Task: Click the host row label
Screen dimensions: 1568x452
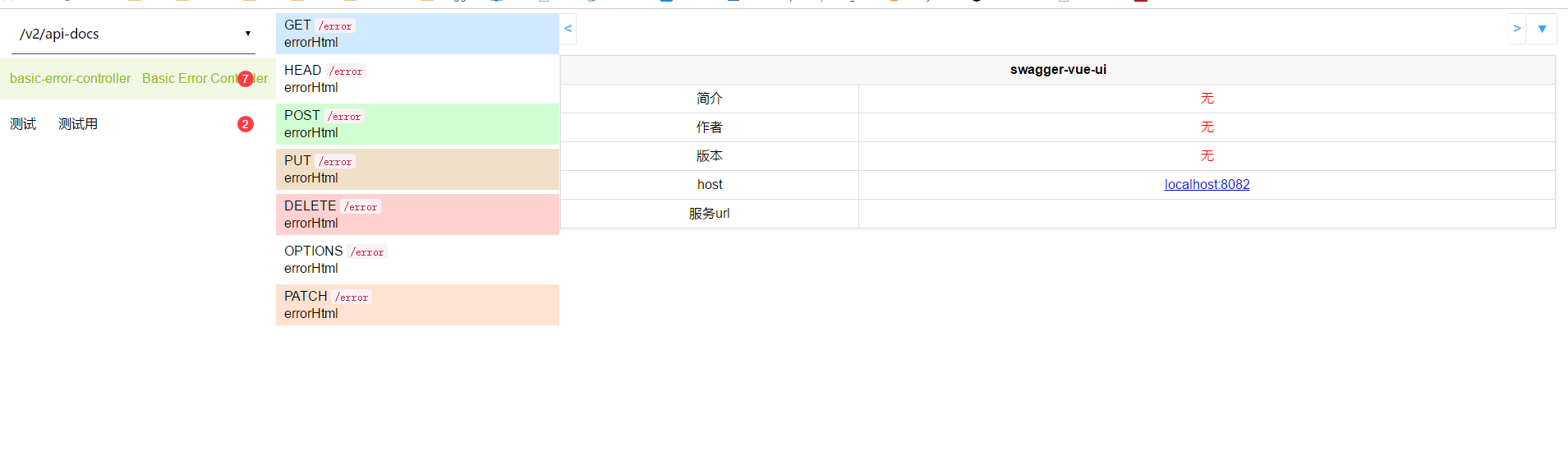Action: (710, 185)
